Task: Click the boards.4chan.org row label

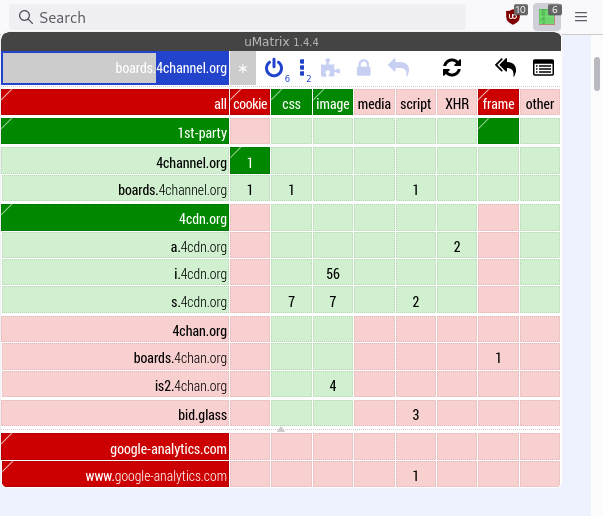Action: coord(115,356)
